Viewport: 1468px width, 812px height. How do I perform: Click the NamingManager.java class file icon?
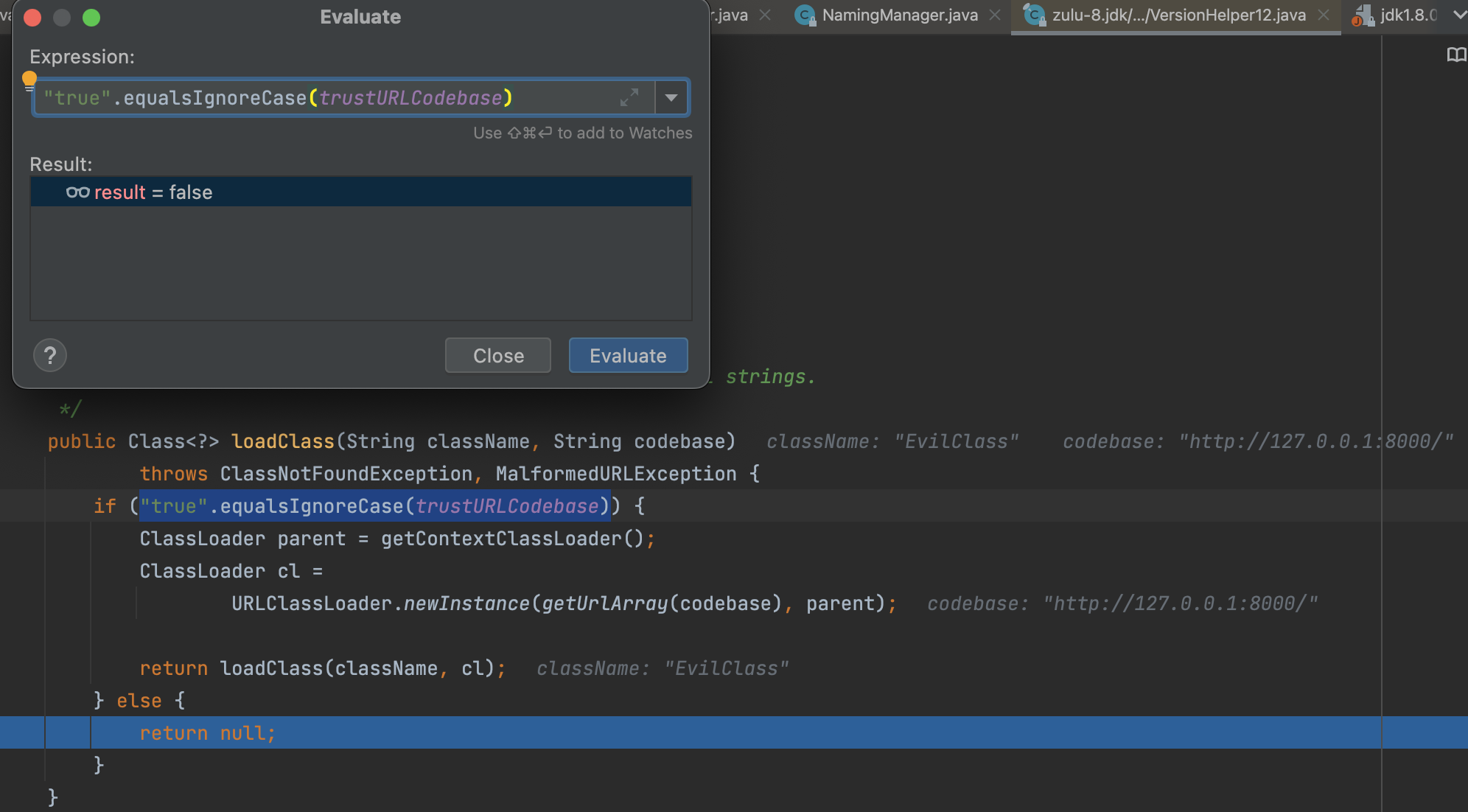tap(805, 15)
